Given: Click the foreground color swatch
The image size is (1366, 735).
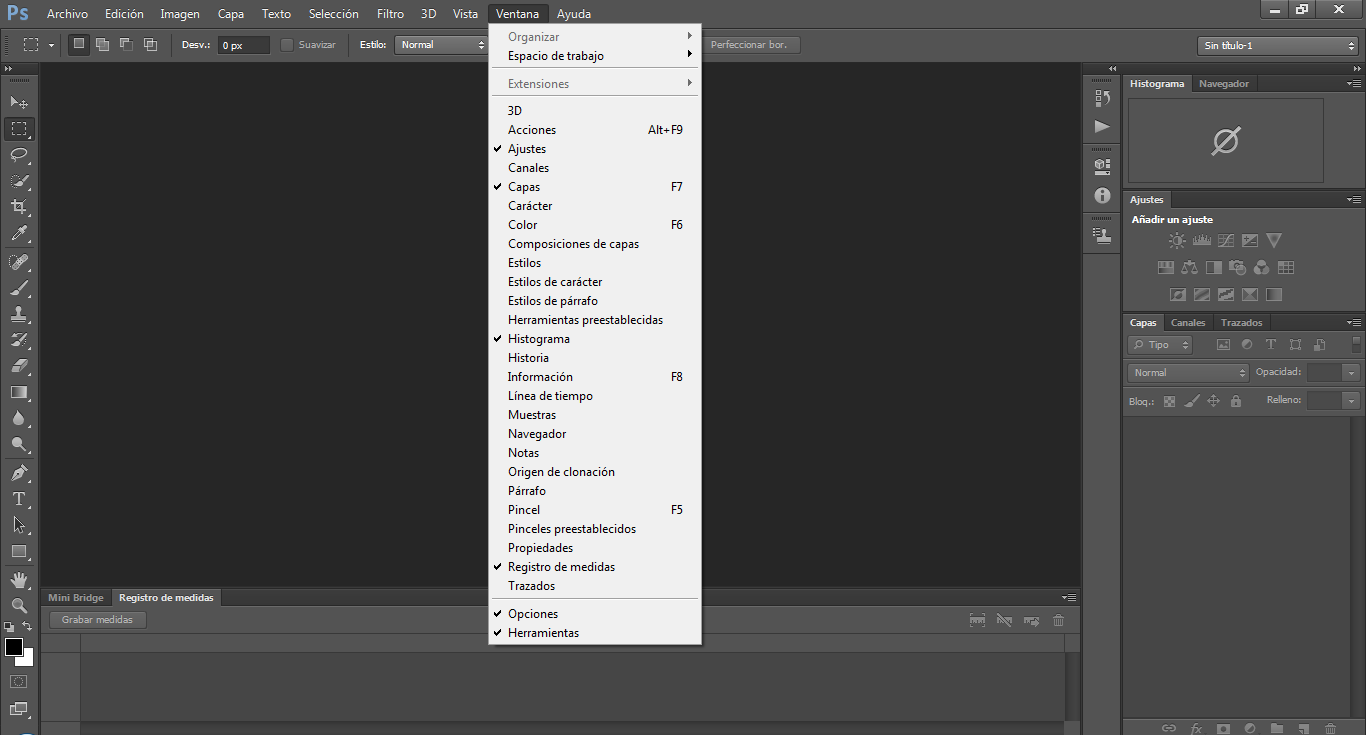Looking at the screenshot, I should point(14,647).
